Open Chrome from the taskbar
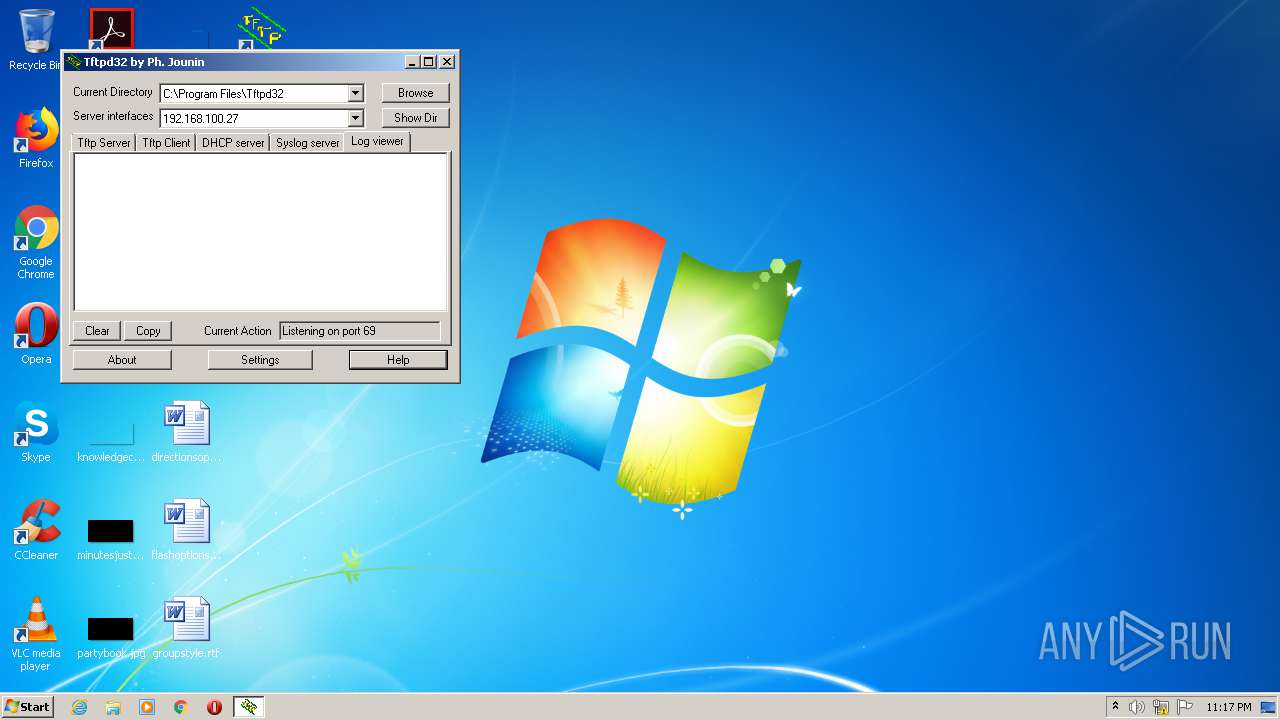The width and height of the screenshot is (1280, 720). 181,707
